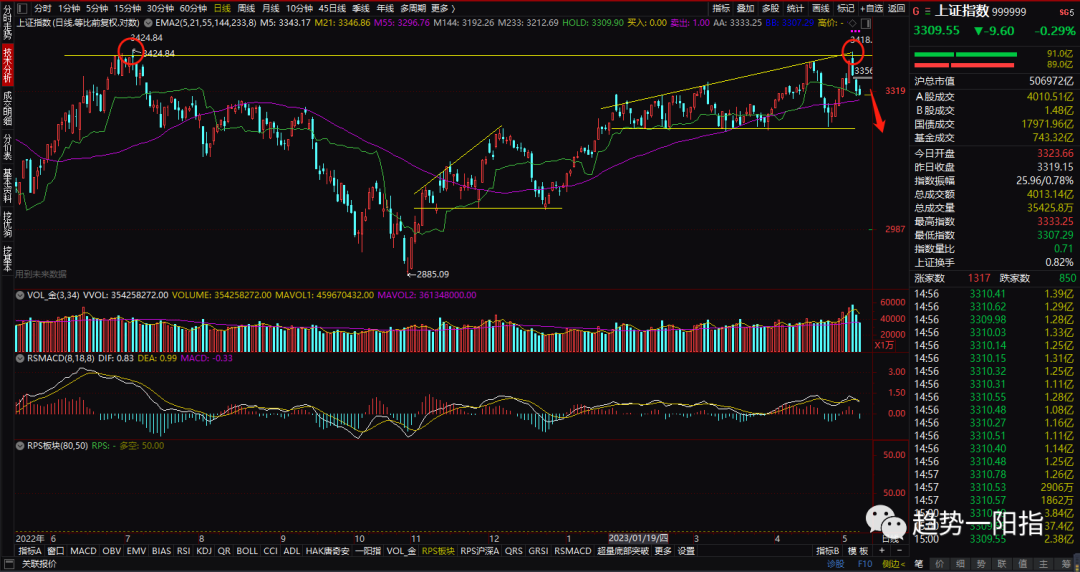
Task: Select the 超量底部突破 indicator
Action: tap(623, 551)
